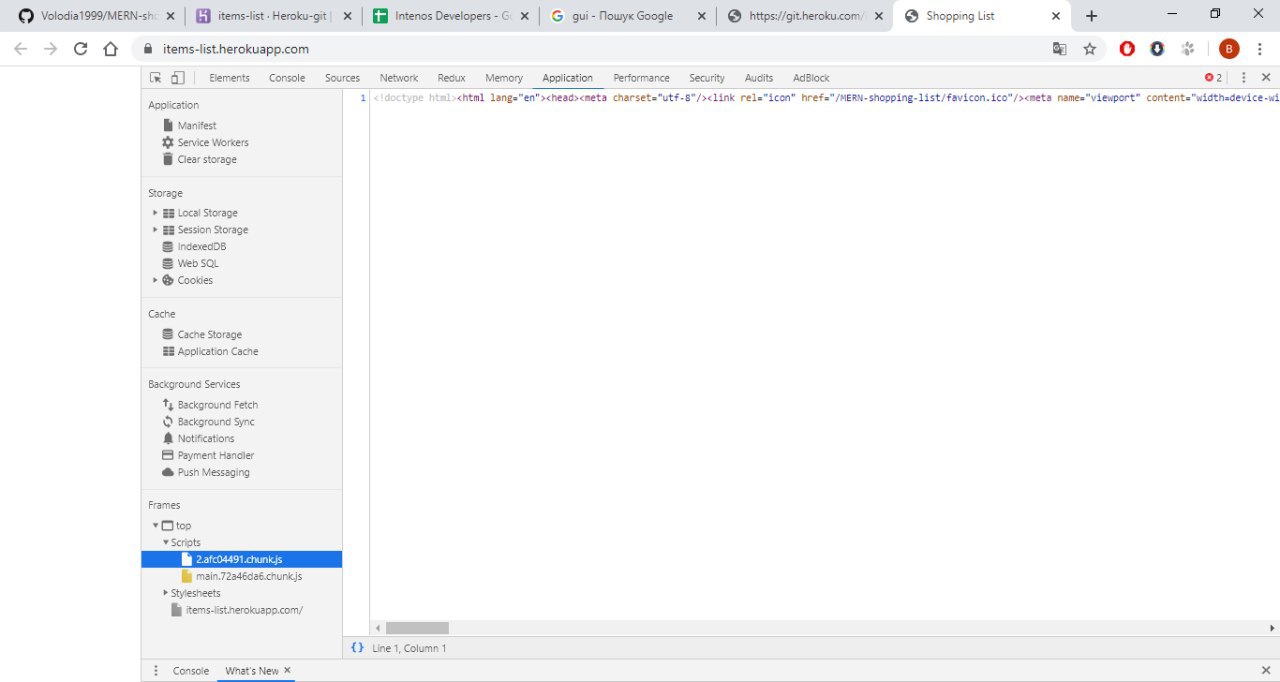This screenshot has height=682, width=1280.
Task: Close the bottom drawer
Action: click(x=1266, y=671)
